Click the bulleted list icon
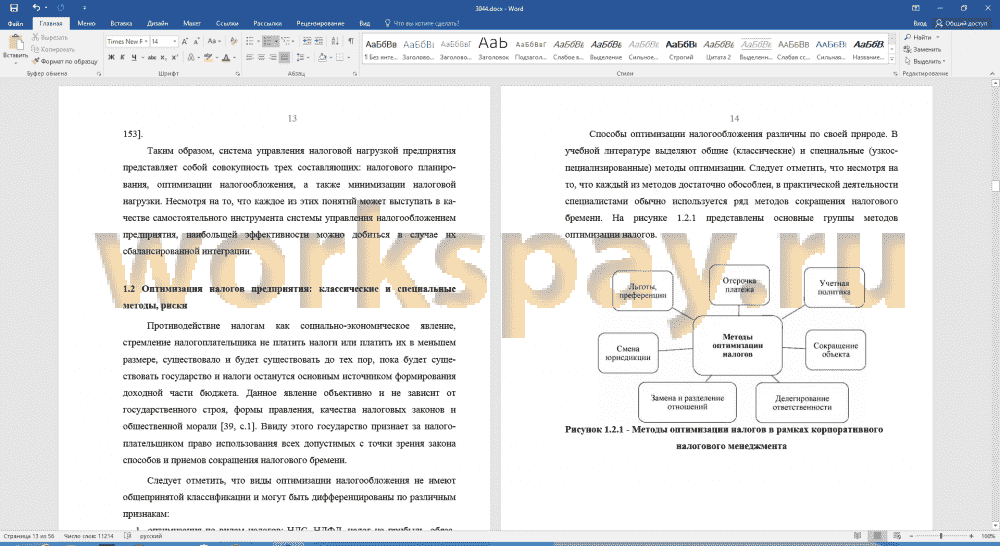The height and width of the screenshot is (546, 1000). tap(249, 41)
